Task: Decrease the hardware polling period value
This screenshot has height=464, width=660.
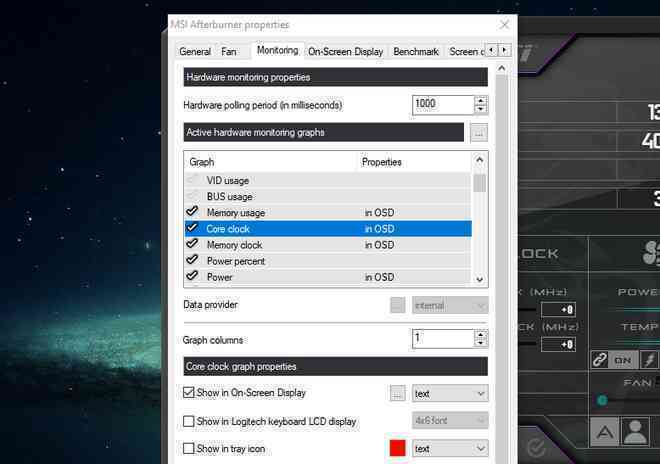Action: click(x=481, y=109)
